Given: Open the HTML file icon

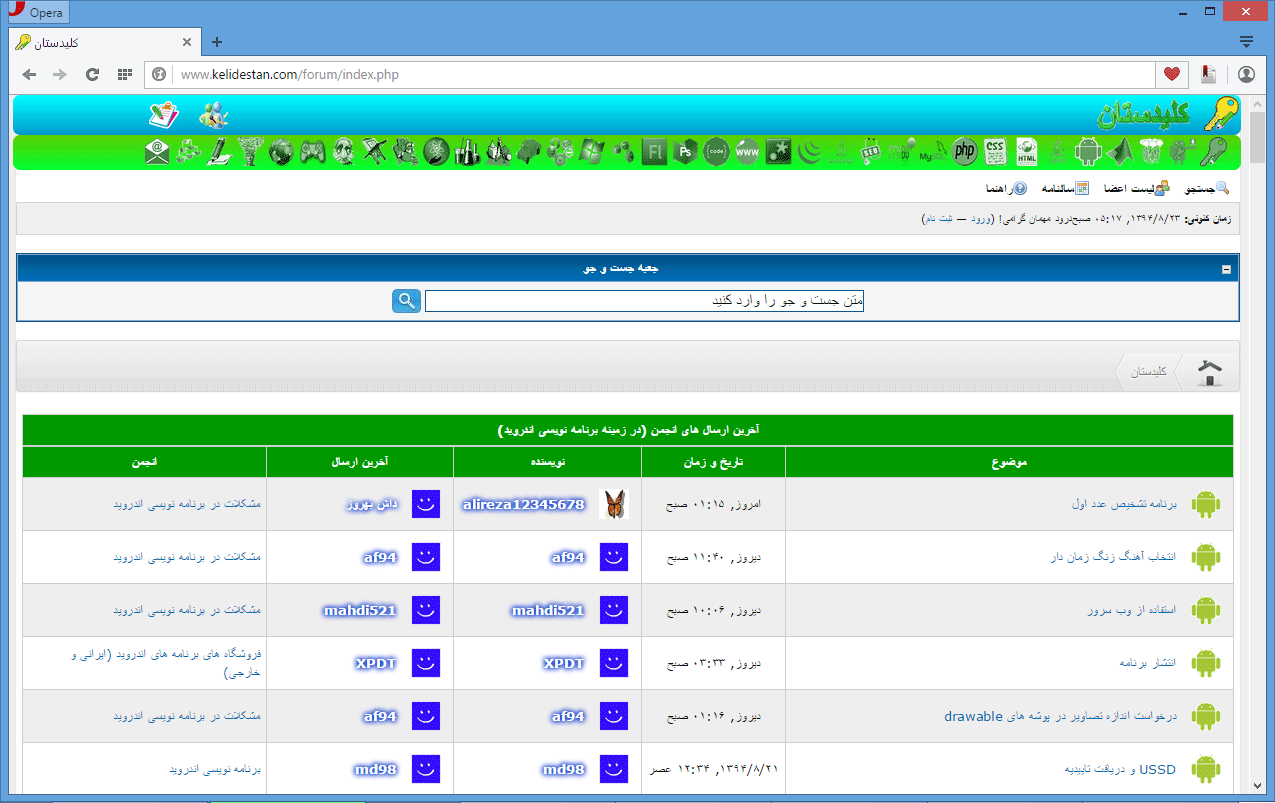Looking at the screenshot, I should [x=1027, y=151].
